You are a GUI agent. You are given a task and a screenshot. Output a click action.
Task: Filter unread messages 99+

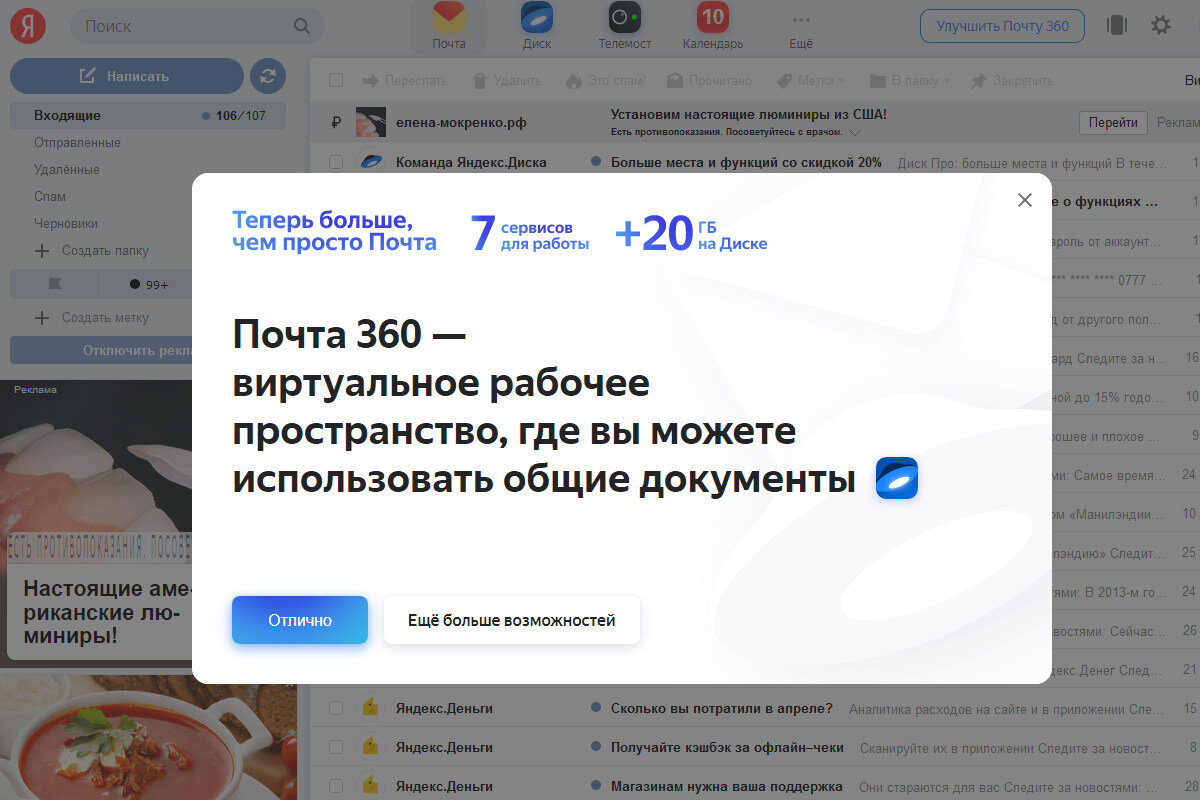[148, 284]
